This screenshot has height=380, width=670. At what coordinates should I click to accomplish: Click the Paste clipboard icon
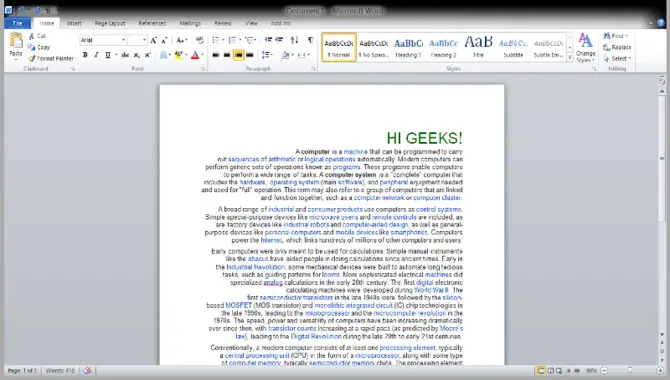(x=16, y=41)
